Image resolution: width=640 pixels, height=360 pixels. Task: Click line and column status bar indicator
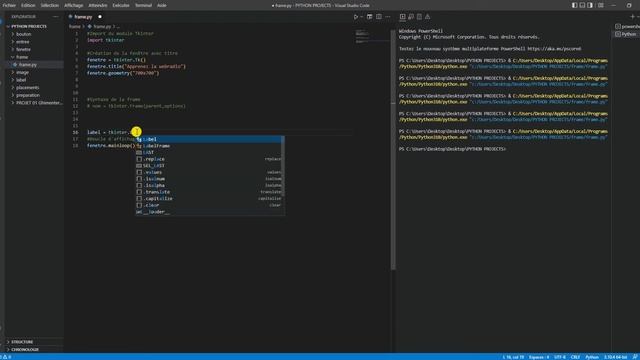coord(513,357)
